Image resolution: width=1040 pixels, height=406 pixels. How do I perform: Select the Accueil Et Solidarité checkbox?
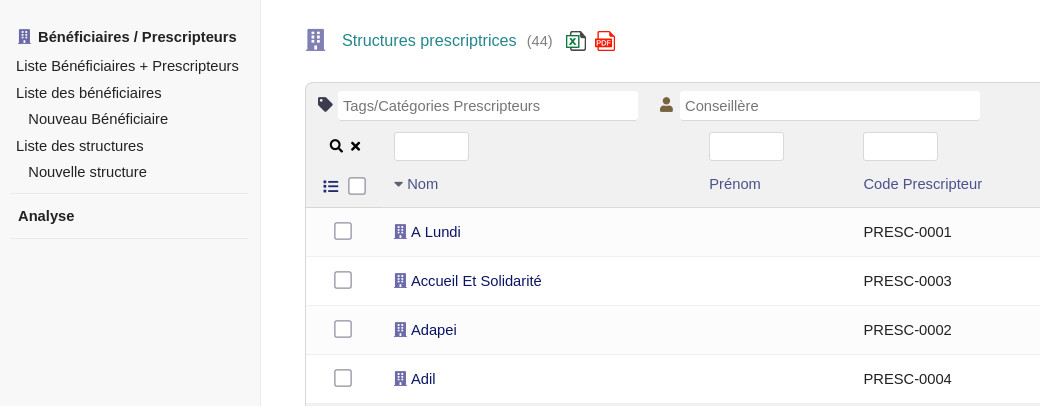pos(343,280)
